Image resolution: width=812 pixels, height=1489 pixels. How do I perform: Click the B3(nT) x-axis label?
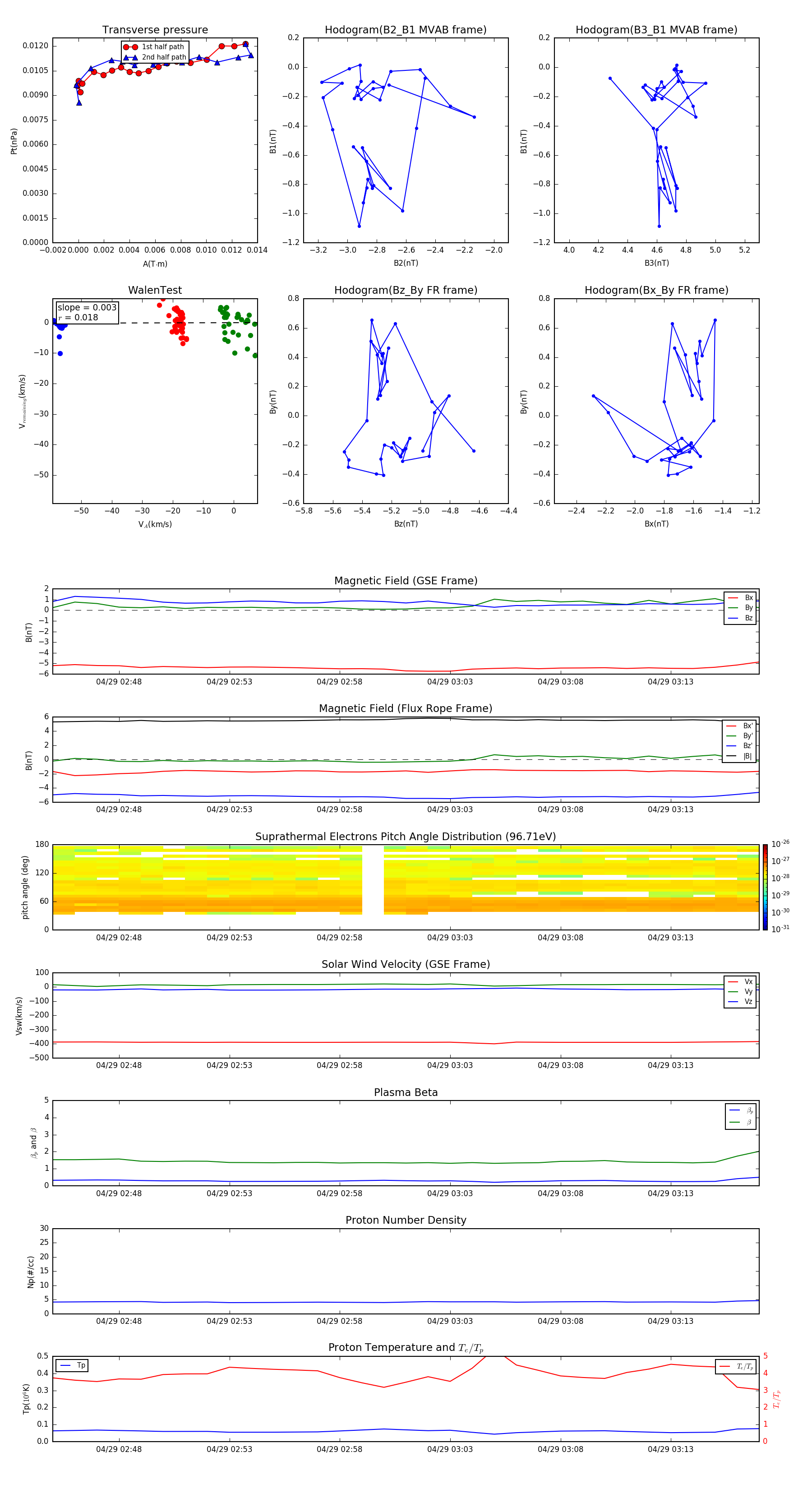pos(656,263)
